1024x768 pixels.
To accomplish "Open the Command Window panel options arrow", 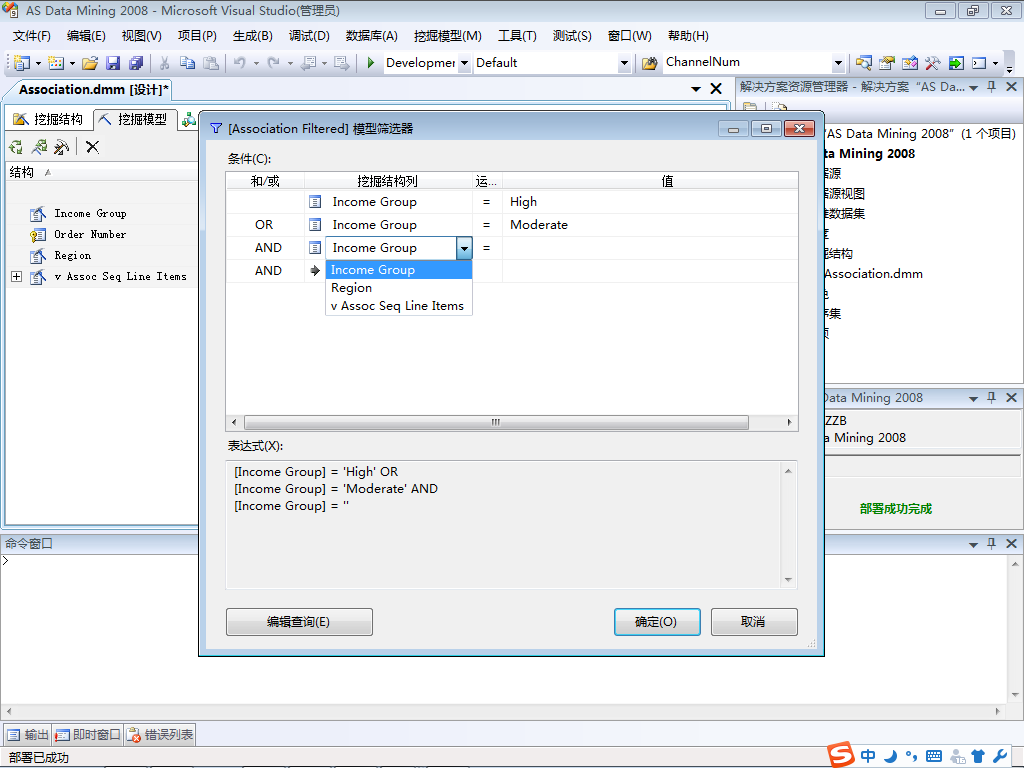I will pos(973,544).
